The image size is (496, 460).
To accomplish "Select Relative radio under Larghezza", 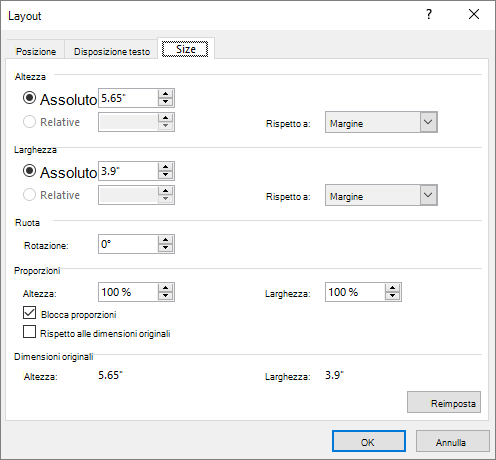I will 29,195.
